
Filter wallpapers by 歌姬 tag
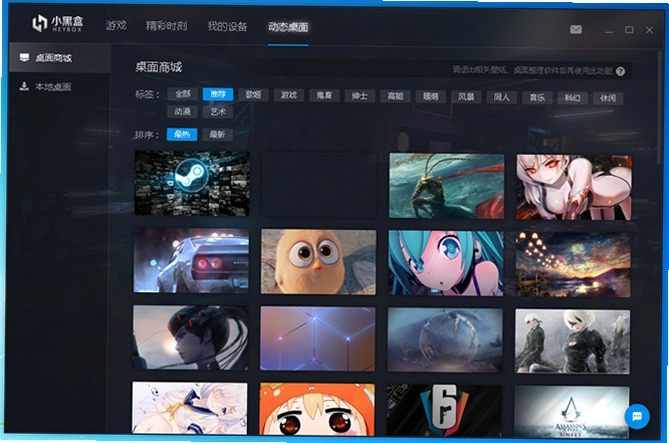253,94
